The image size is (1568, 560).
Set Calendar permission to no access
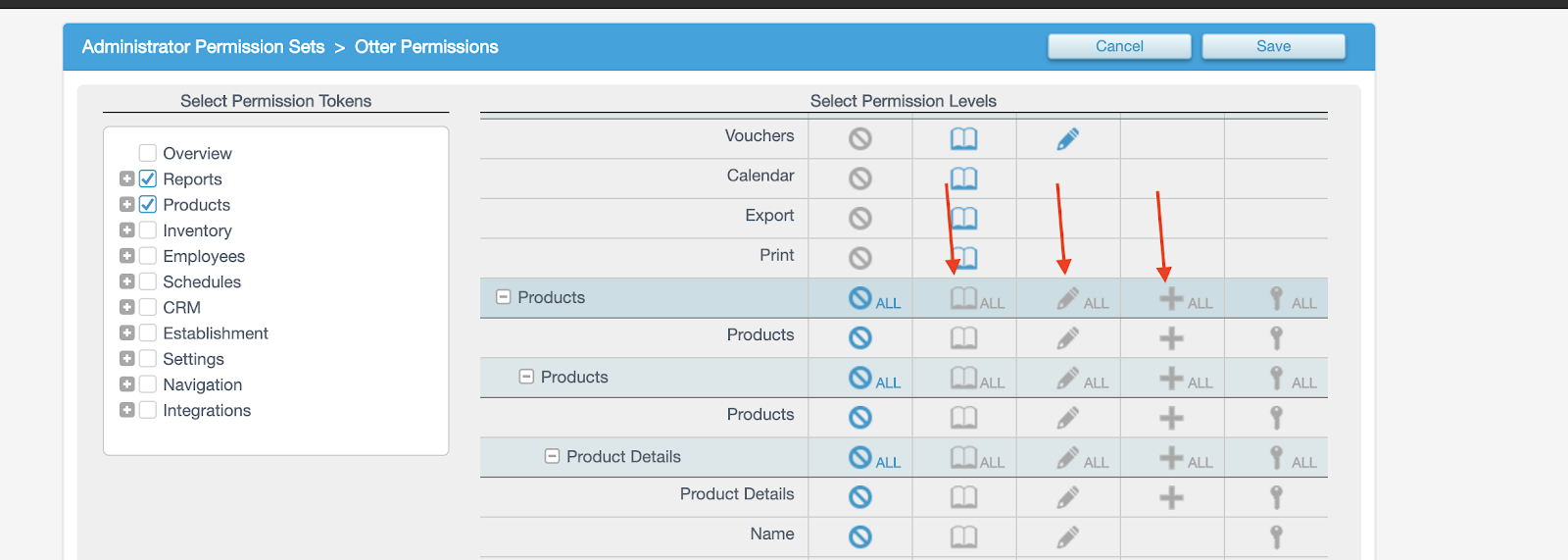pos(859,178)
